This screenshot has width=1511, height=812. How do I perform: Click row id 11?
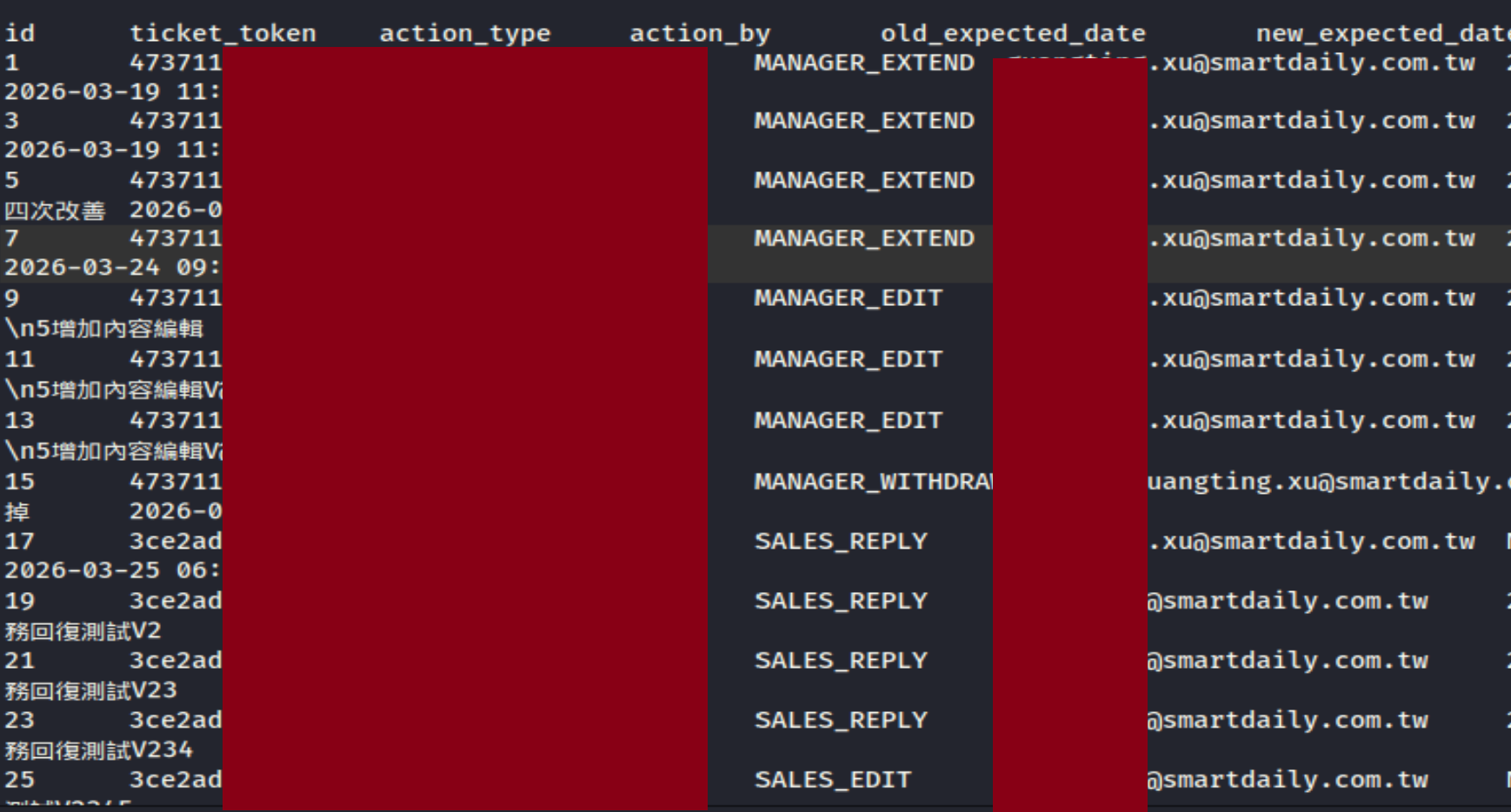pyautogui.click(x=20, y=360)
